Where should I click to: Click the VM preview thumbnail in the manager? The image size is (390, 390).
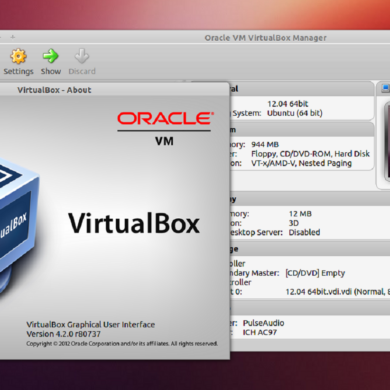click(387, 142)
